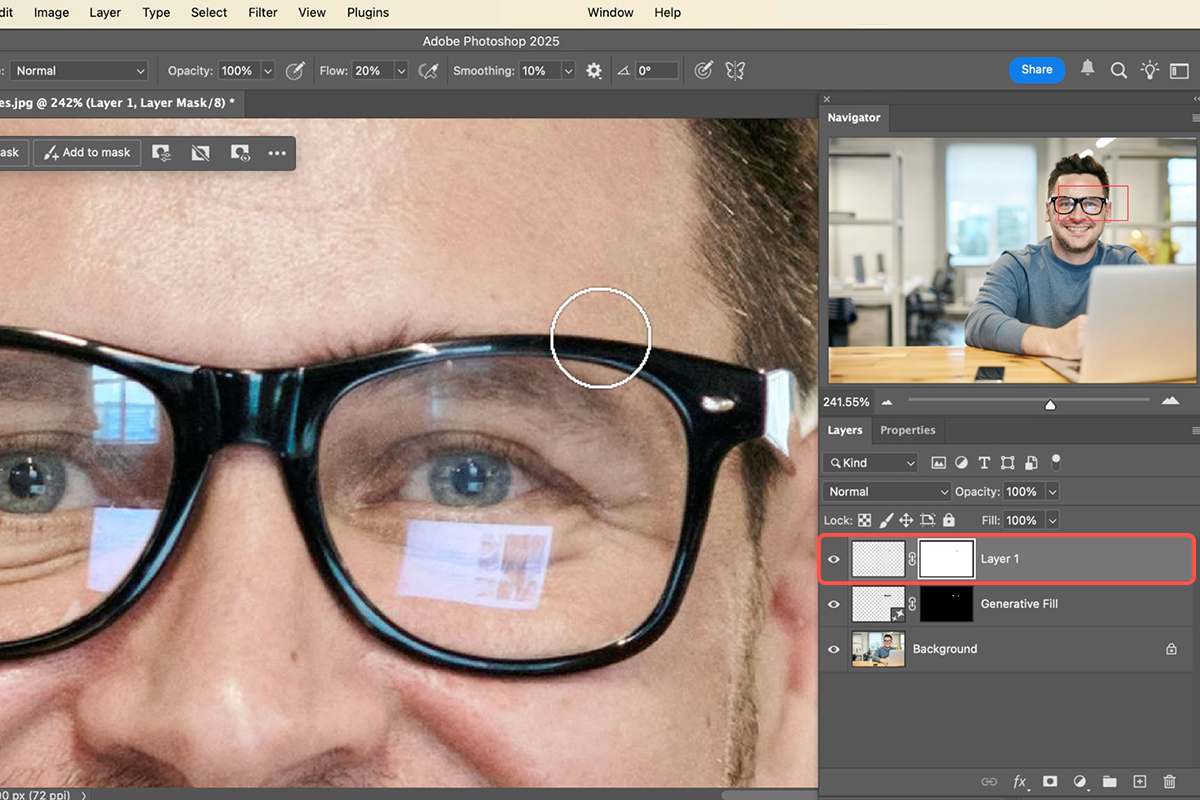Open the layer blending mode Normal dropdown
The width and height of the screenshot is (1200, 800).
[886, 492]
